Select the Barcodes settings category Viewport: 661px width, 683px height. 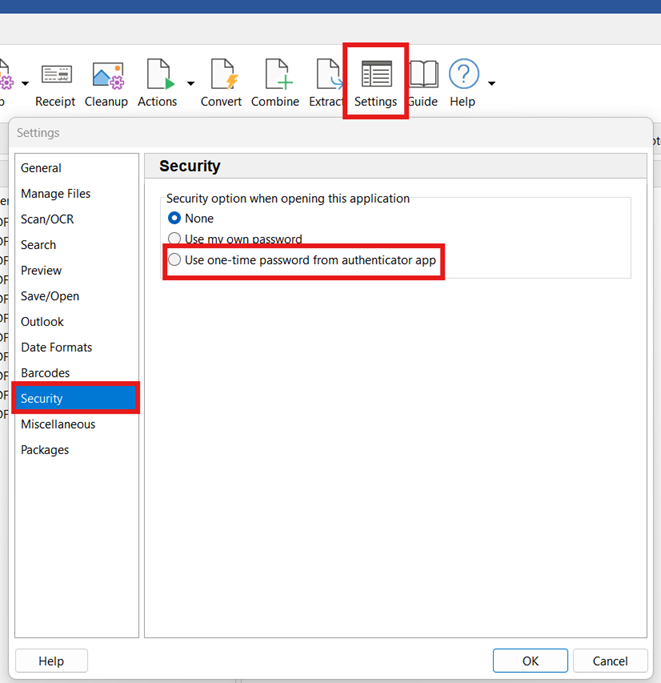pyautogui.click(x=45, y=373)
